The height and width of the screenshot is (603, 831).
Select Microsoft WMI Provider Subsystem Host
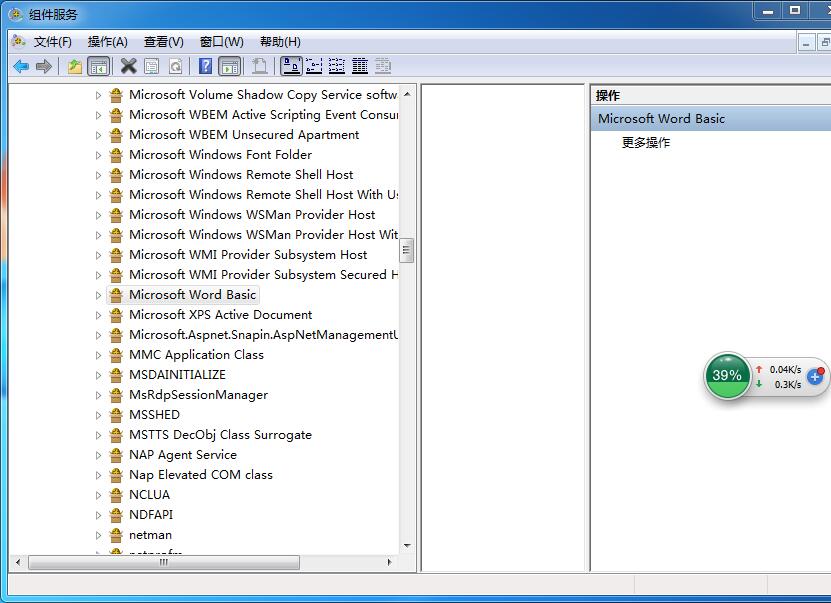[248, 255]
